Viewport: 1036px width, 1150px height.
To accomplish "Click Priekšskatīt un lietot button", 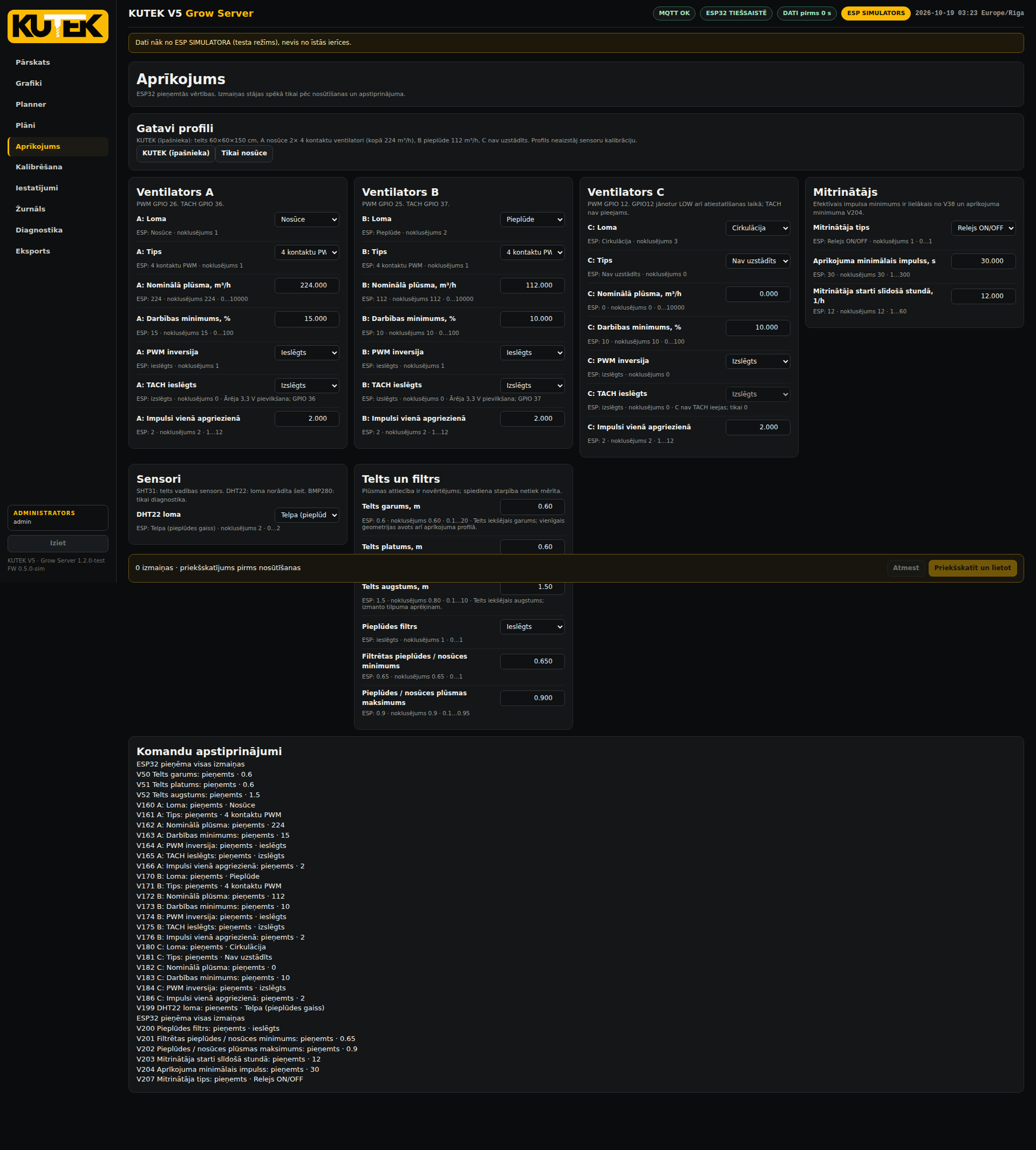I will coord(972,568).
